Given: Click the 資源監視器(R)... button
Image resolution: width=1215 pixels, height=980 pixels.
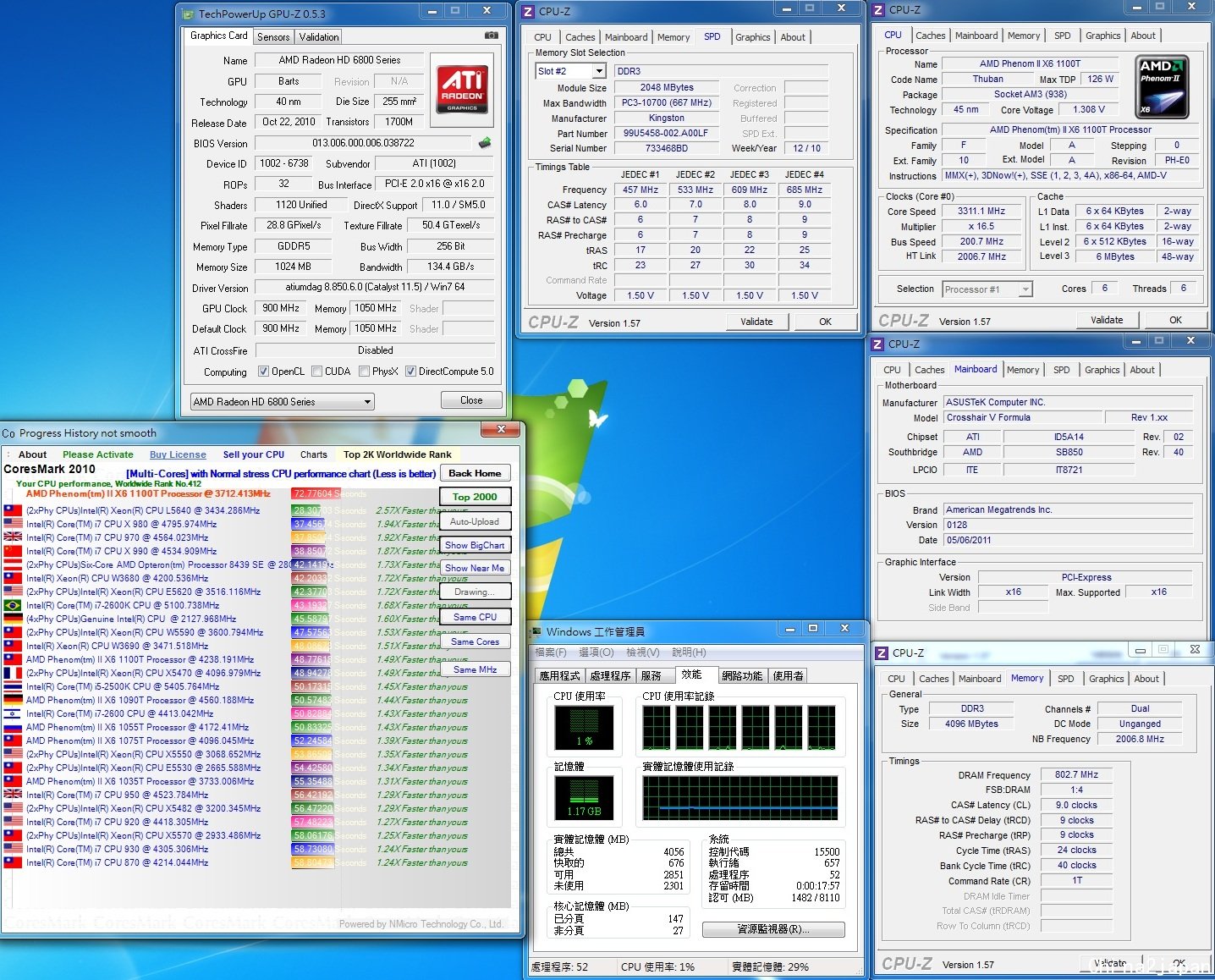Looking at the screenshot, I should tap(773, 929).
